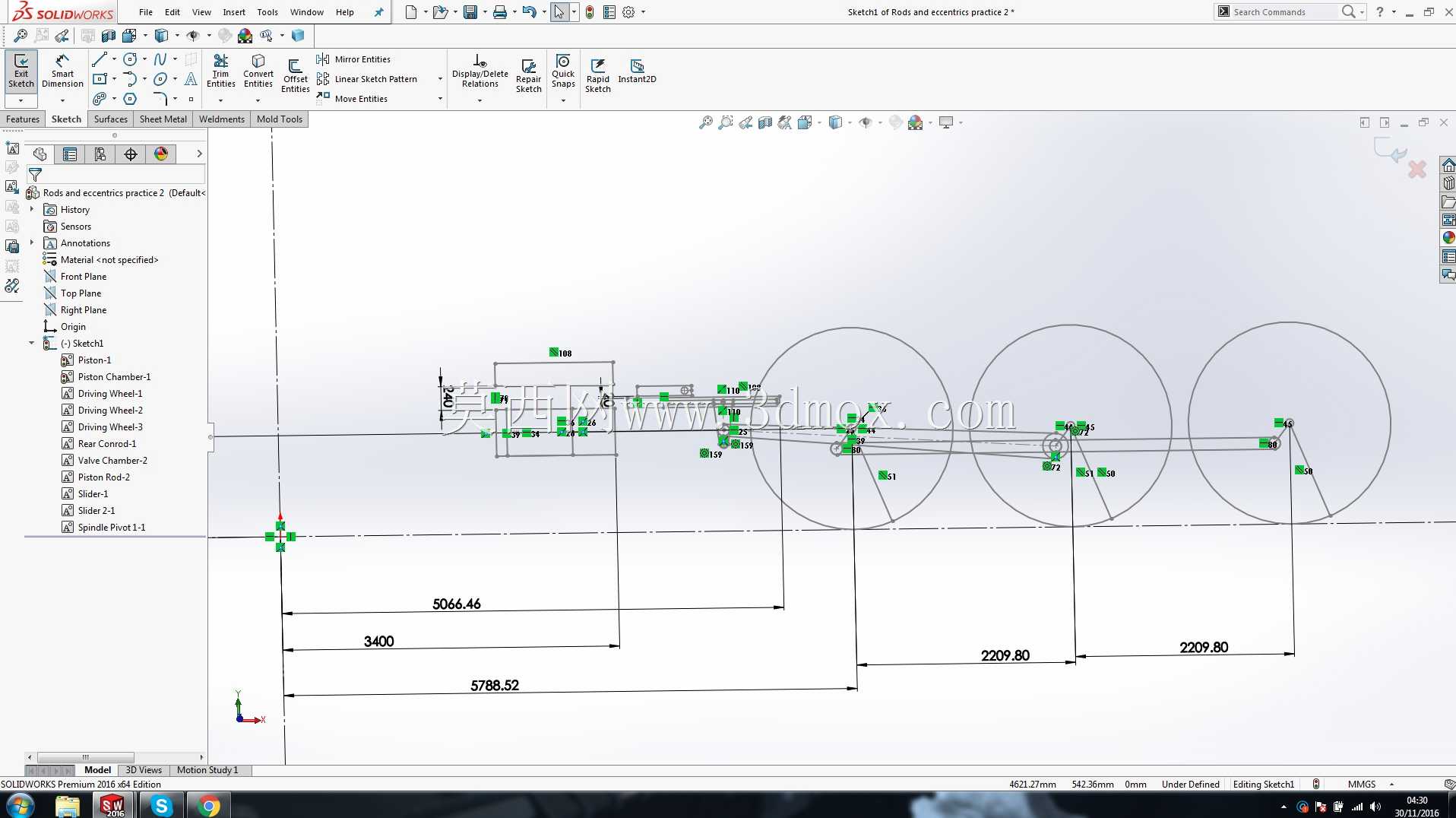The height and width of the screenshot is (818, 1456).
Task: Open the FeatureManager design tree tab
Action: [40, 154]
